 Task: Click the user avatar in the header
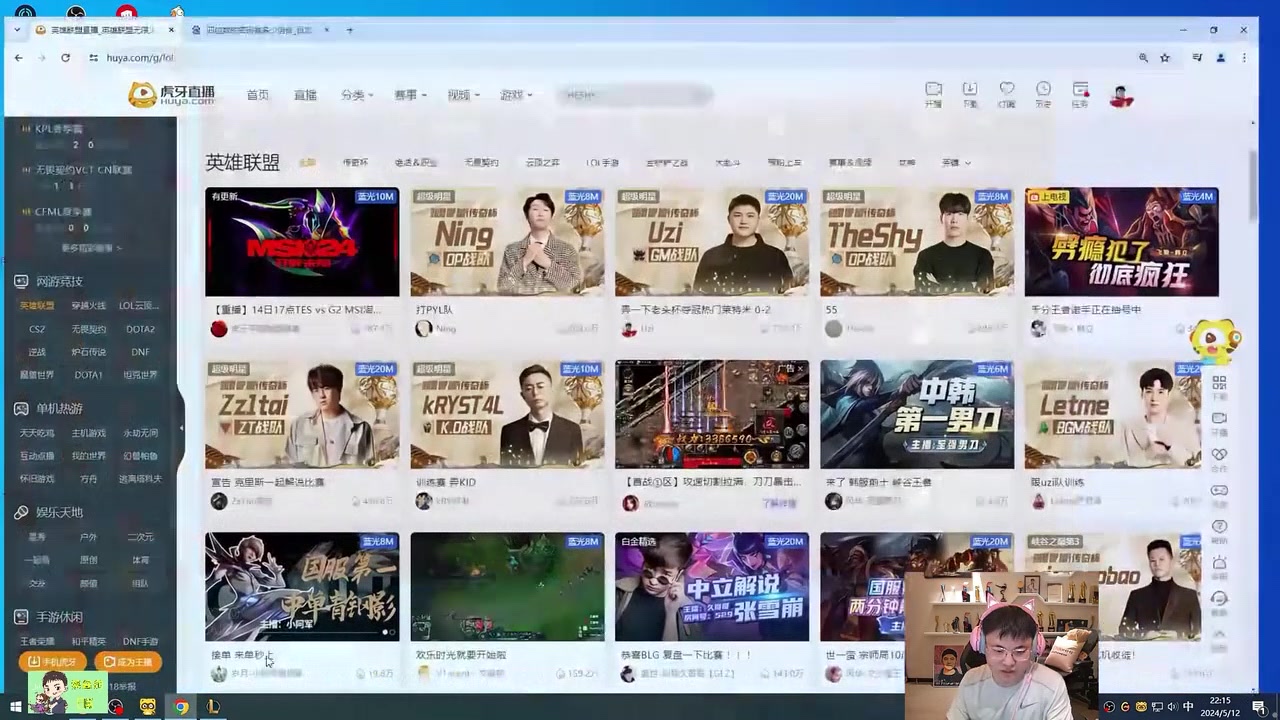pos(1121,96)
